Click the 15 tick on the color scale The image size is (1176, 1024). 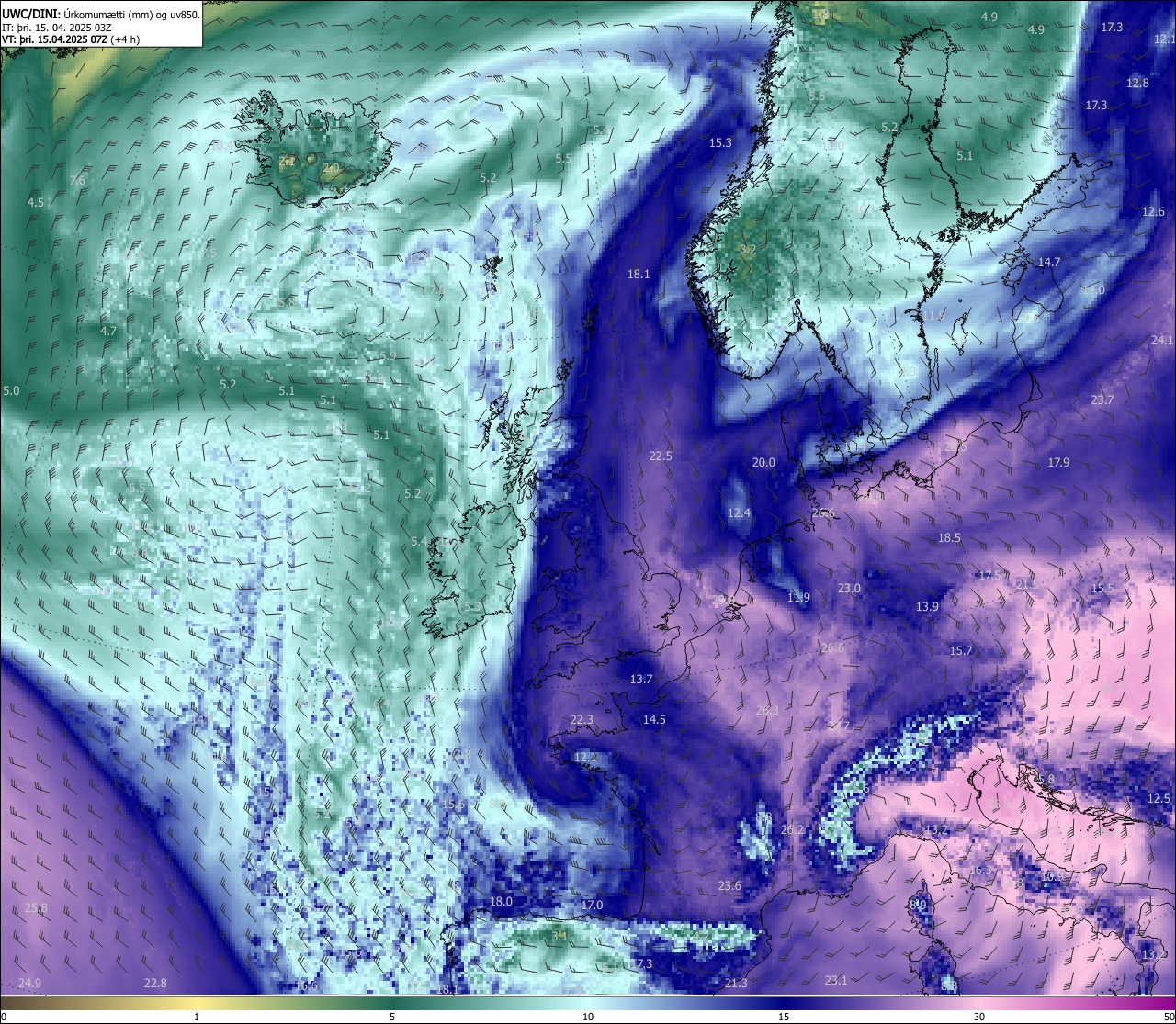tap(783, 1017)
